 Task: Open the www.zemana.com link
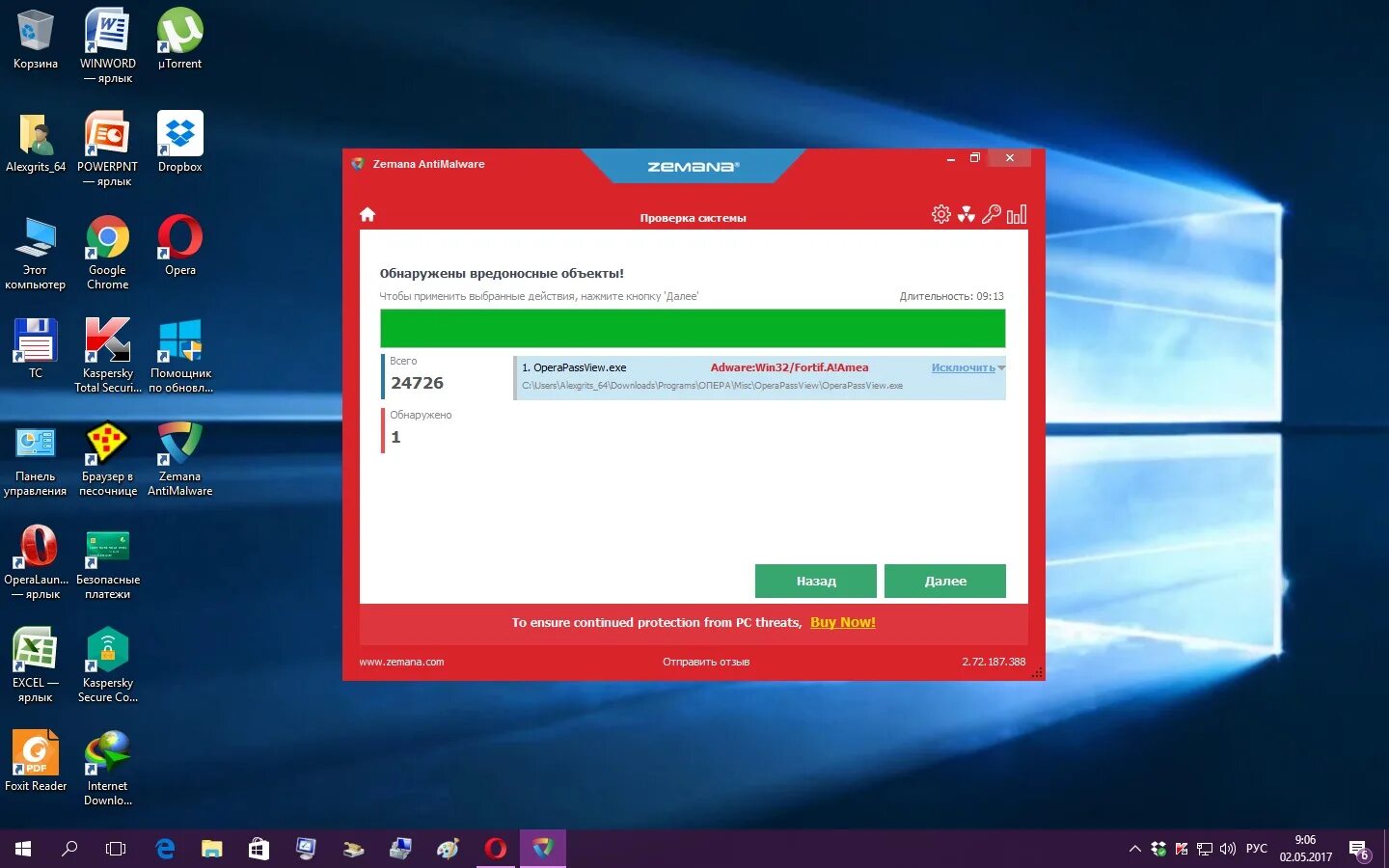[401, 662]
